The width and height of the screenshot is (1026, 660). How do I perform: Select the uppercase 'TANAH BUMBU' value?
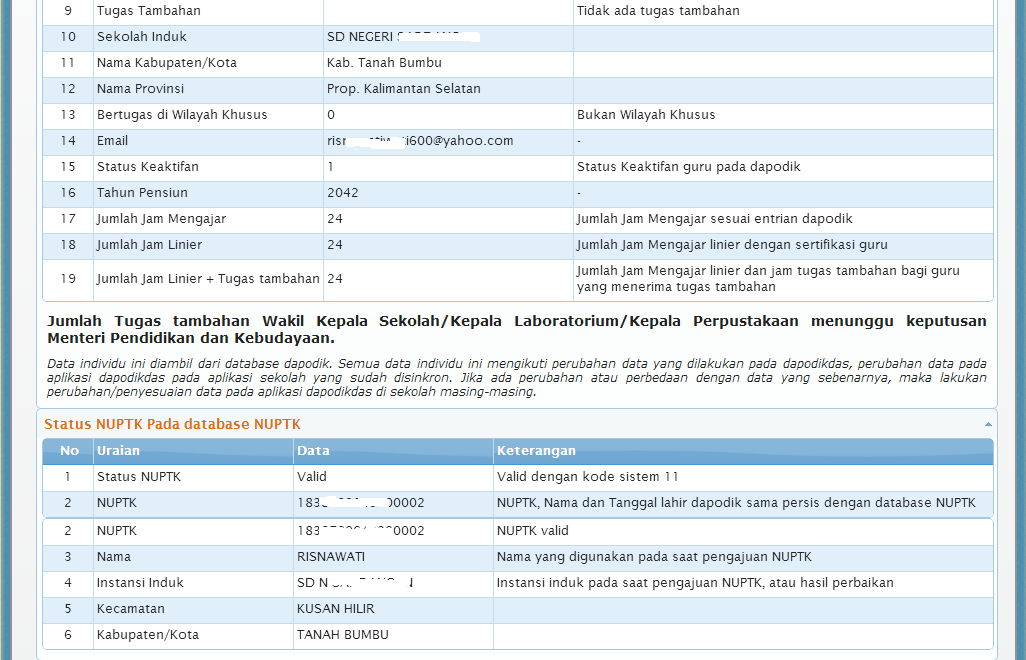(x=342, y=634)
